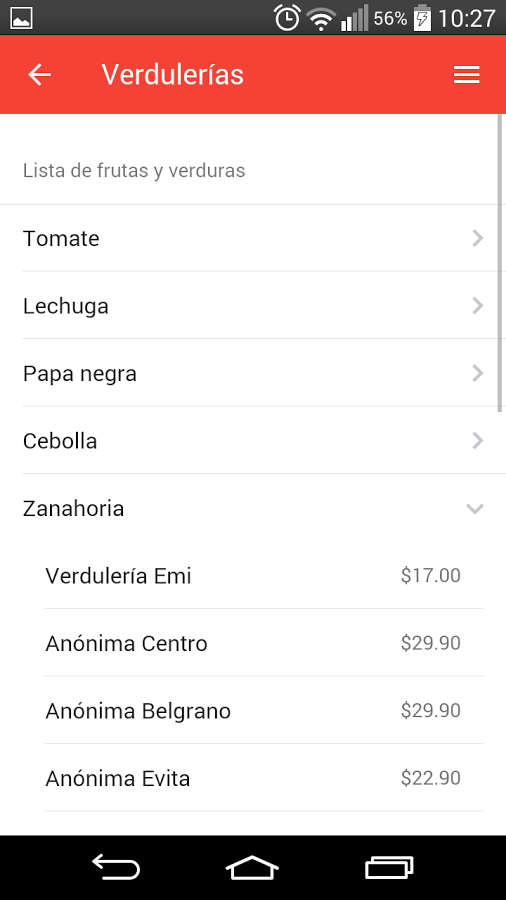Image resolution: width=506 pixels, height=900 pixels.
Task: Tap the alarm clock status icon
Action: 287,18
